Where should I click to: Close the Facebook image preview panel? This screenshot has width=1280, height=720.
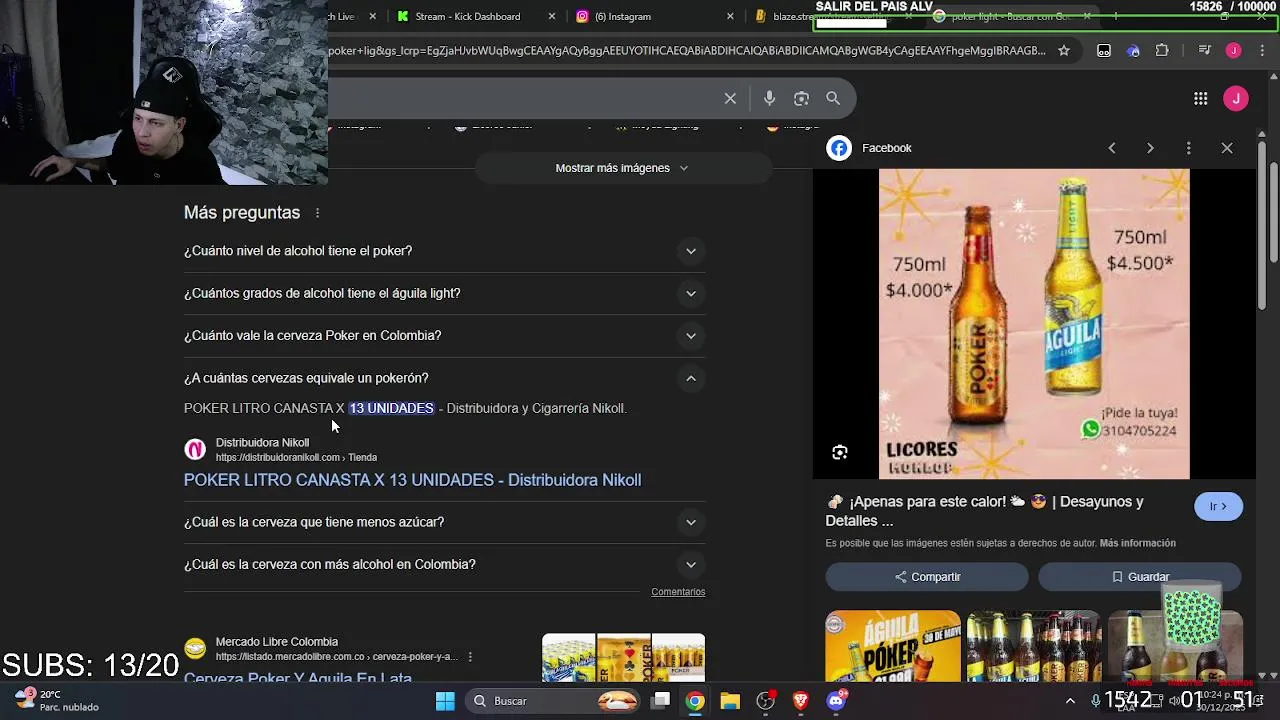(x=1227, y=148)
